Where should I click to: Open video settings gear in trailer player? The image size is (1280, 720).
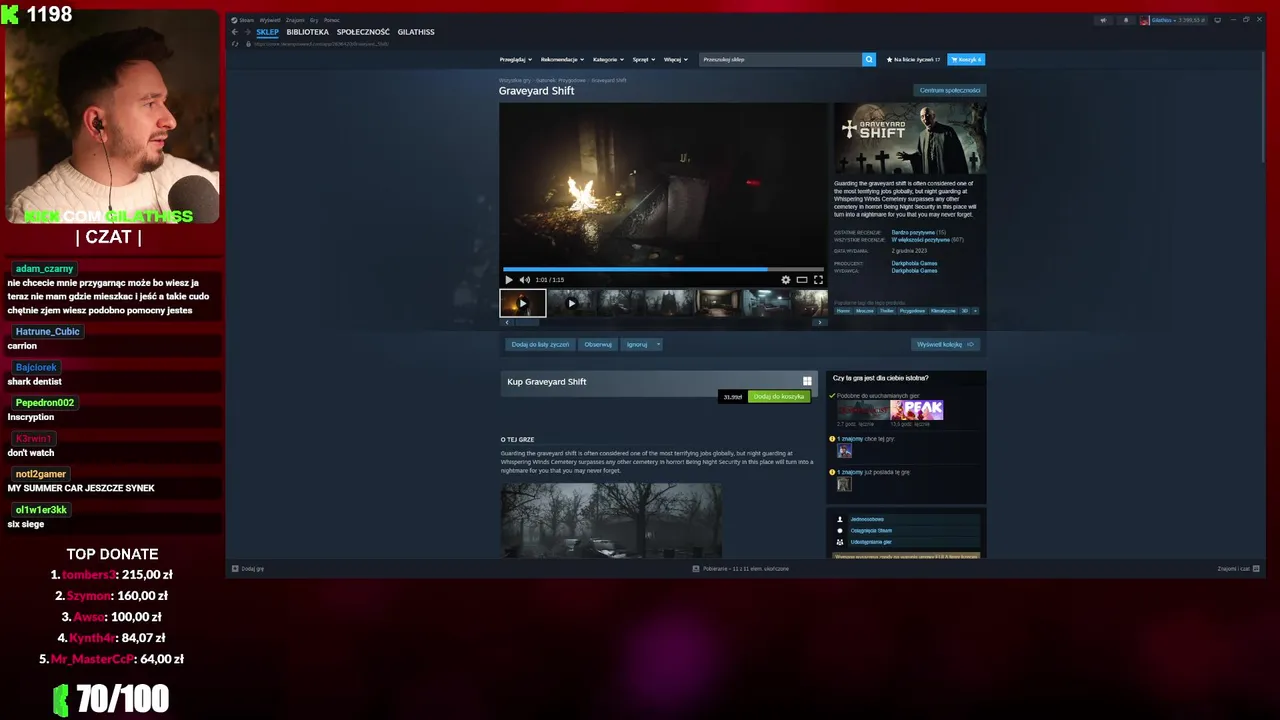click(785, 280)
